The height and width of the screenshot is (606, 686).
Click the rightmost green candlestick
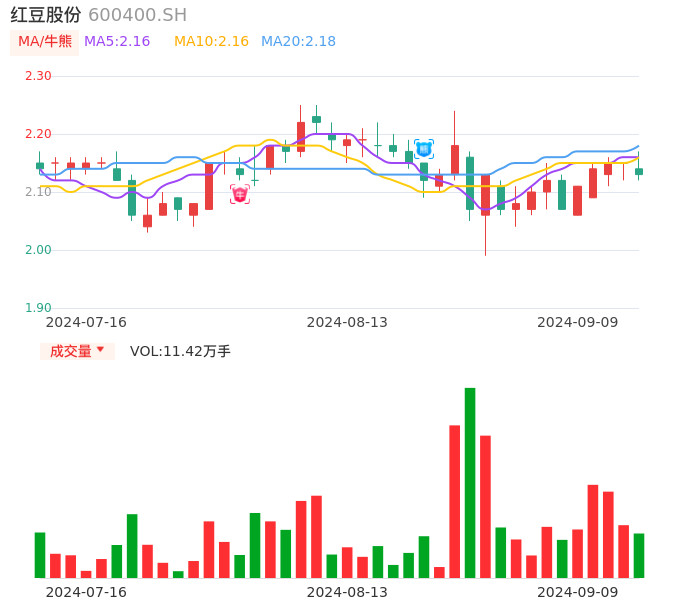tap(639, 171)
